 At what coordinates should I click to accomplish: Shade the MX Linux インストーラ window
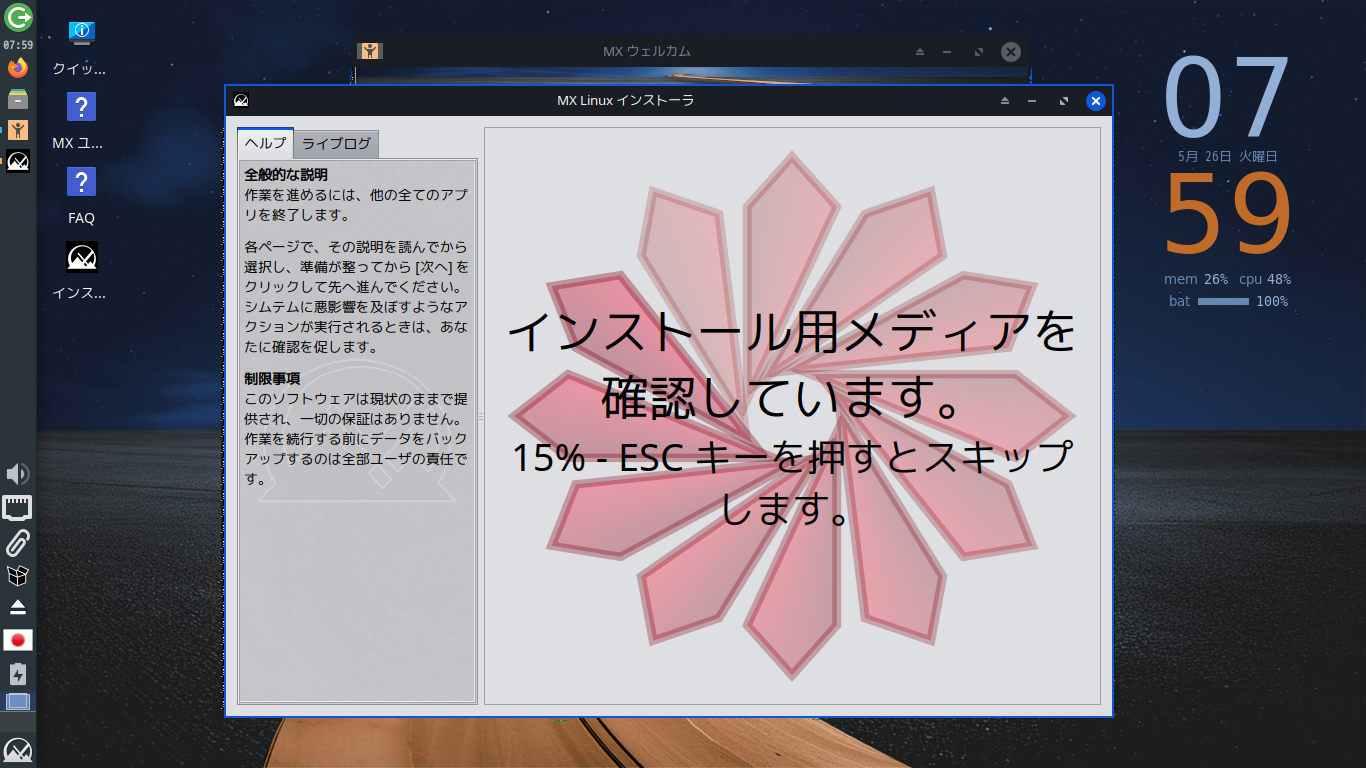tap(1005, 101)
